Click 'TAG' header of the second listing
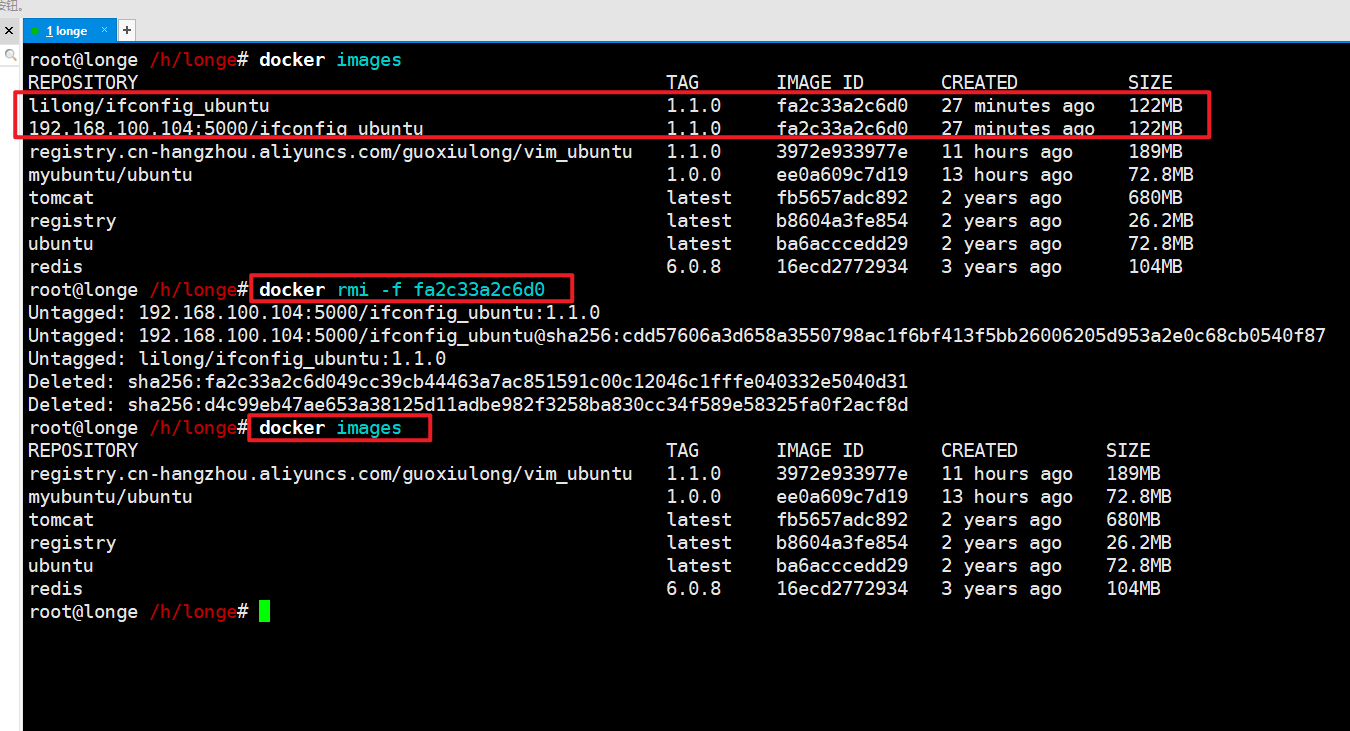 (x=683, y=451)
